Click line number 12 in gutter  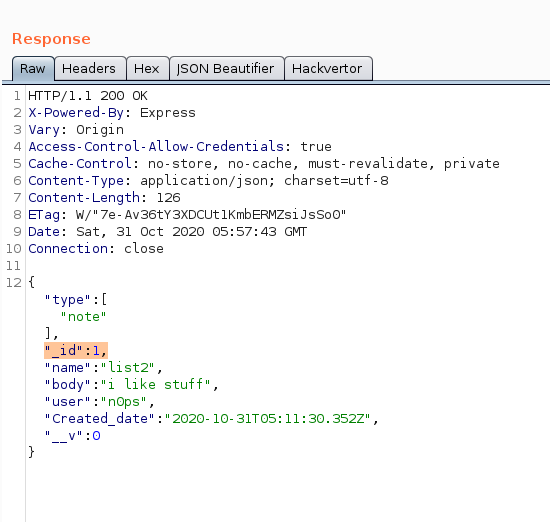click(14, 283)
